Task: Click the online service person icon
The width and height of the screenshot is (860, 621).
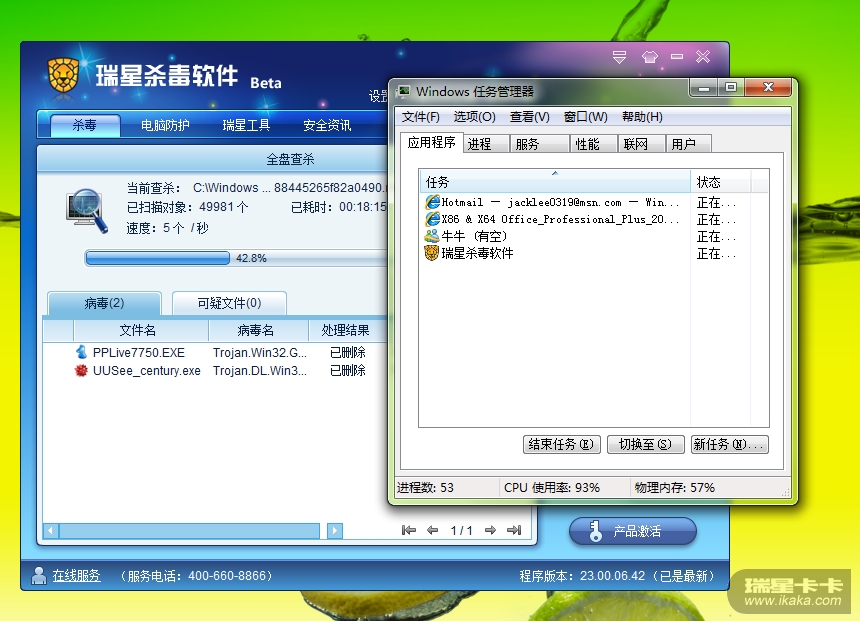Action: [x=38, y=575]
